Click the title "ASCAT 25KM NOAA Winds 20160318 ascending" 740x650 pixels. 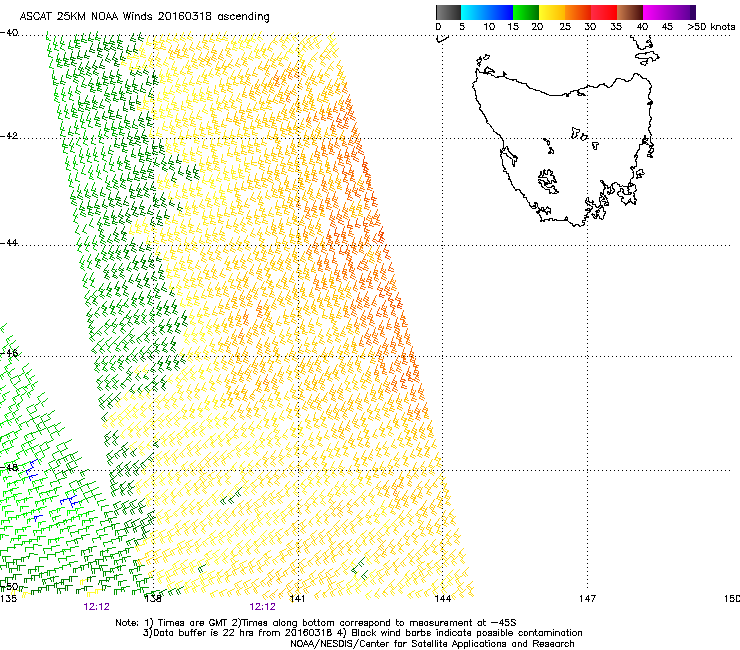(144, 17)
